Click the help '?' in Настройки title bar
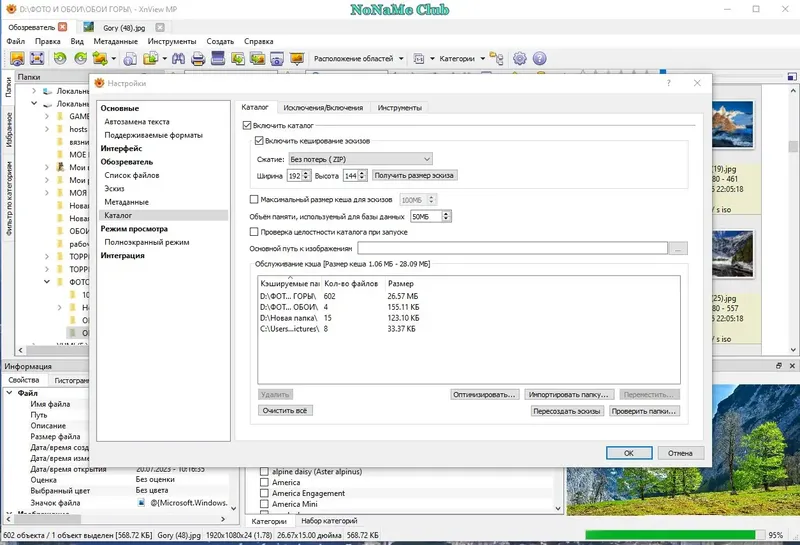Viewport: 800px width, 545px height. tap(668, 83)
